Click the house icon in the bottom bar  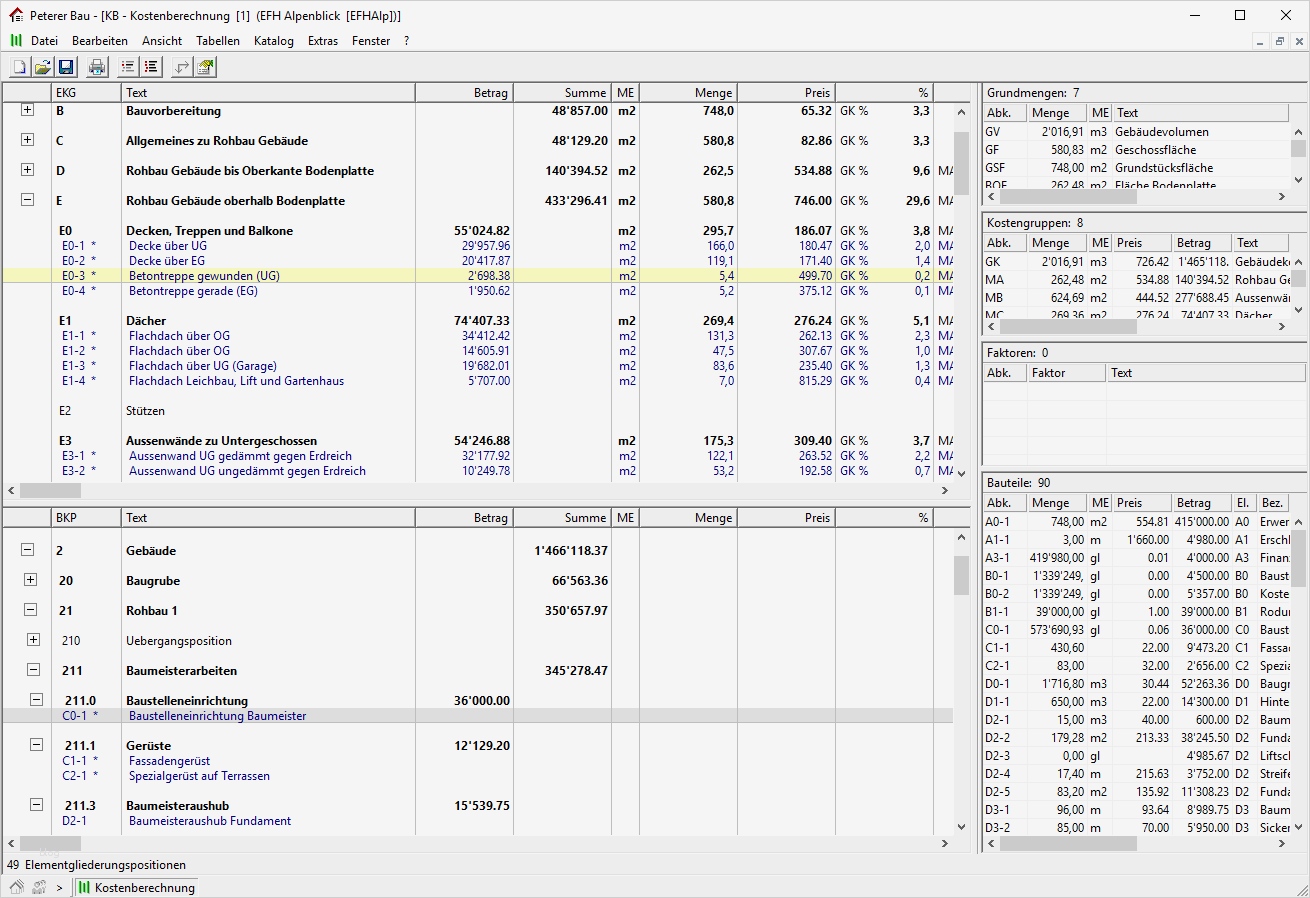(x=17, y=887)
